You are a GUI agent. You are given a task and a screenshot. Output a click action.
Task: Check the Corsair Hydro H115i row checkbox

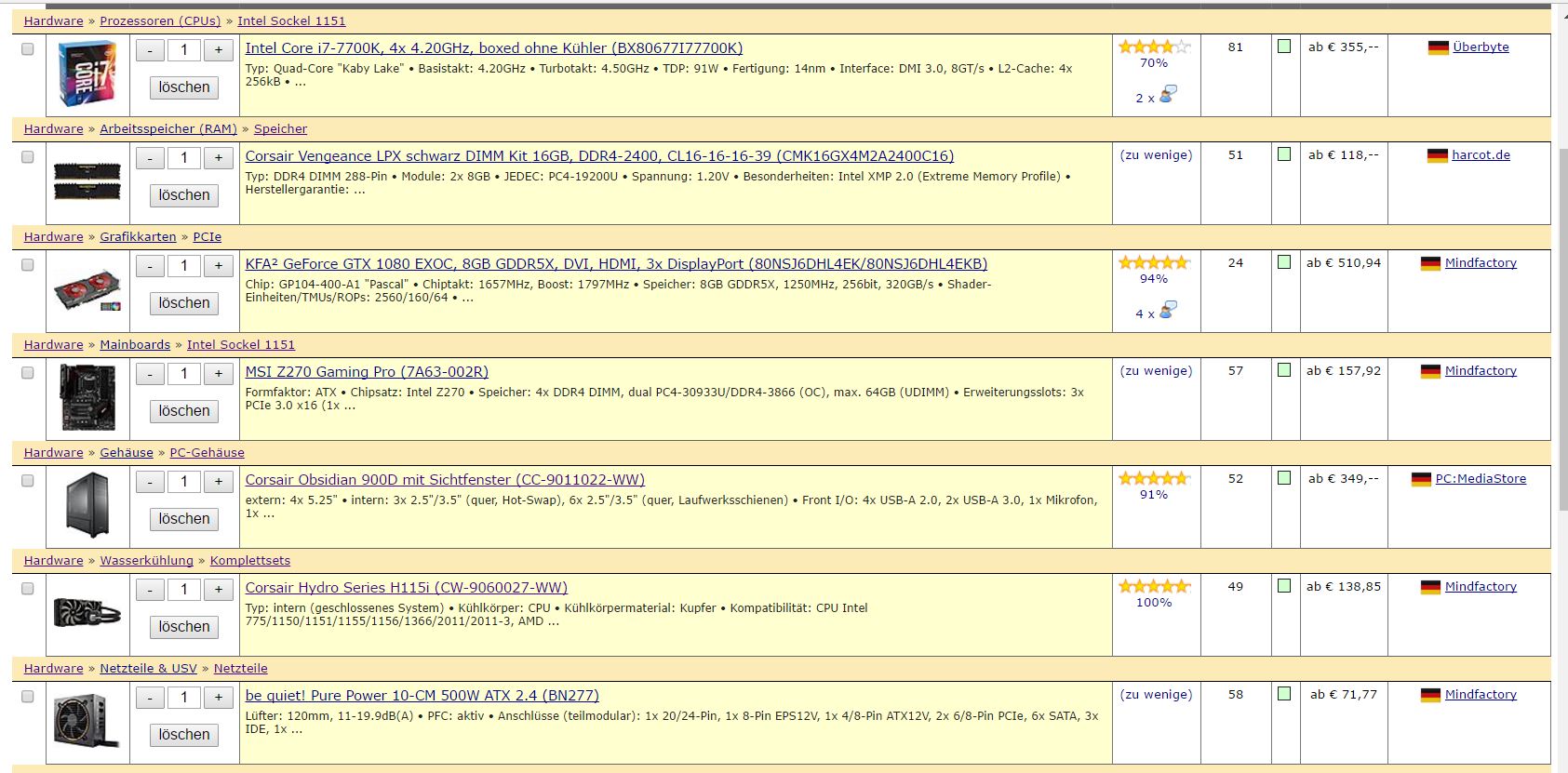tap(28, 589)
